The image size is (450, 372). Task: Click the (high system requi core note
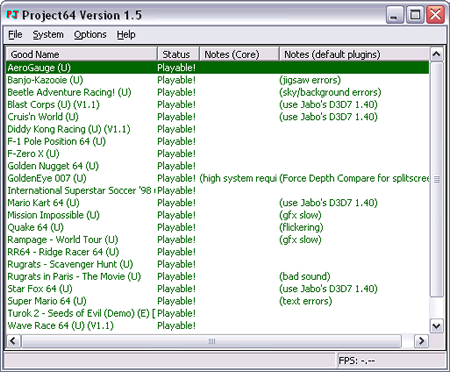click(x=238, y=178)
